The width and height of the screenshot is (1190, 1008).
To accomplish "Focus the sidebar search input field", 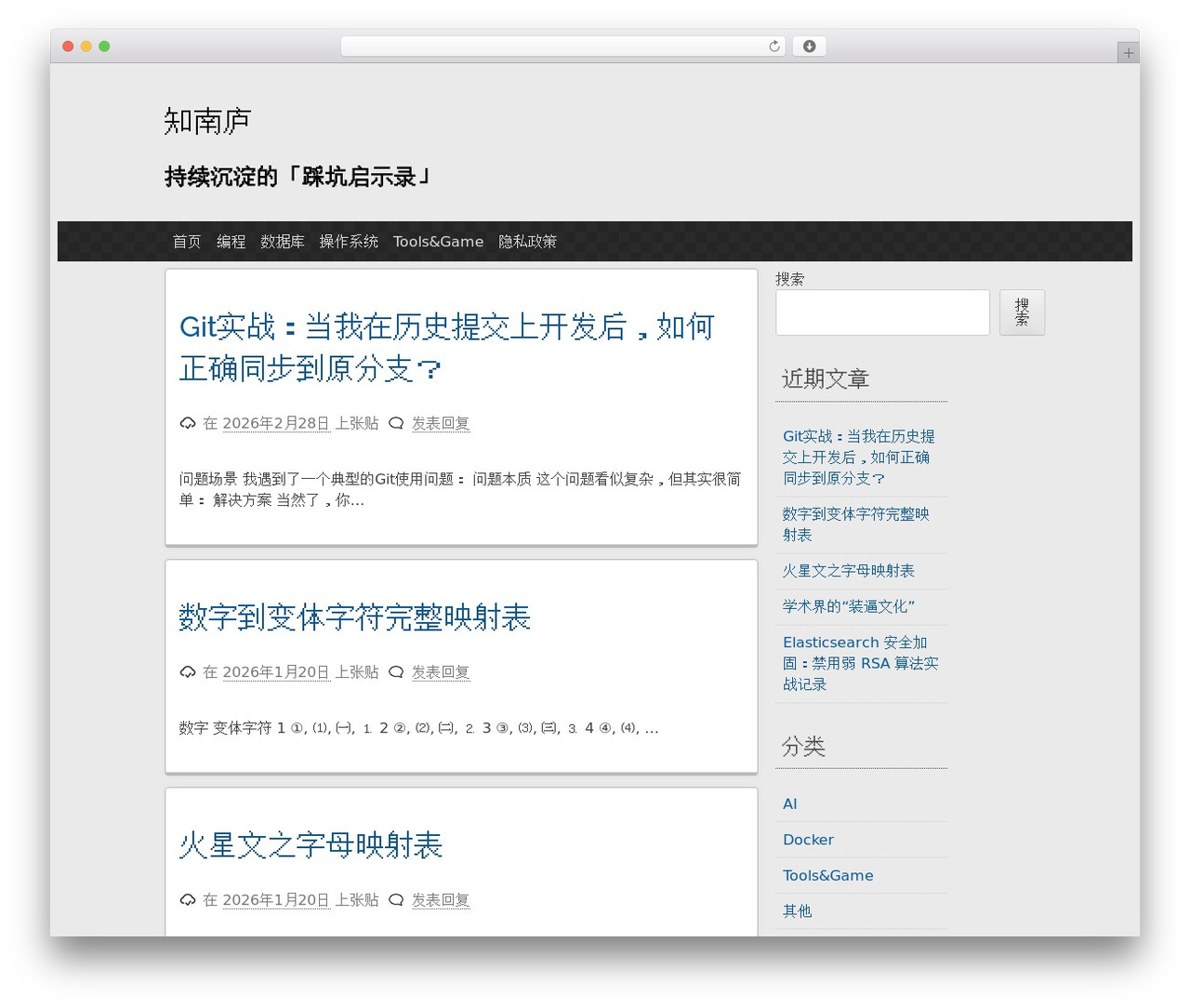I will [x=883, y=312].
